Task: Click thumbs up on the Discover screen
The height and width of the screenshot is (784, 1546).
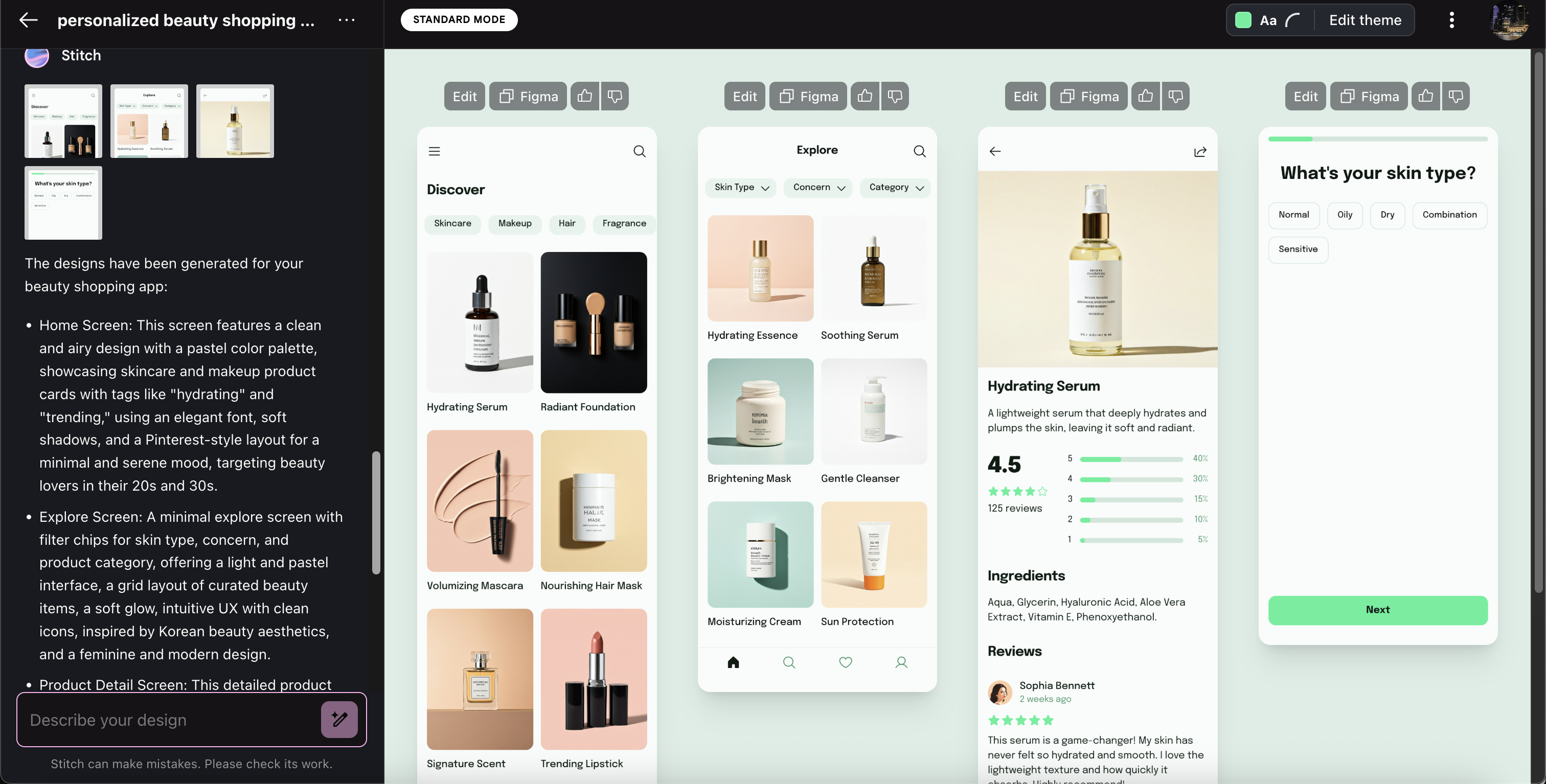Action: tap(584, 96)
